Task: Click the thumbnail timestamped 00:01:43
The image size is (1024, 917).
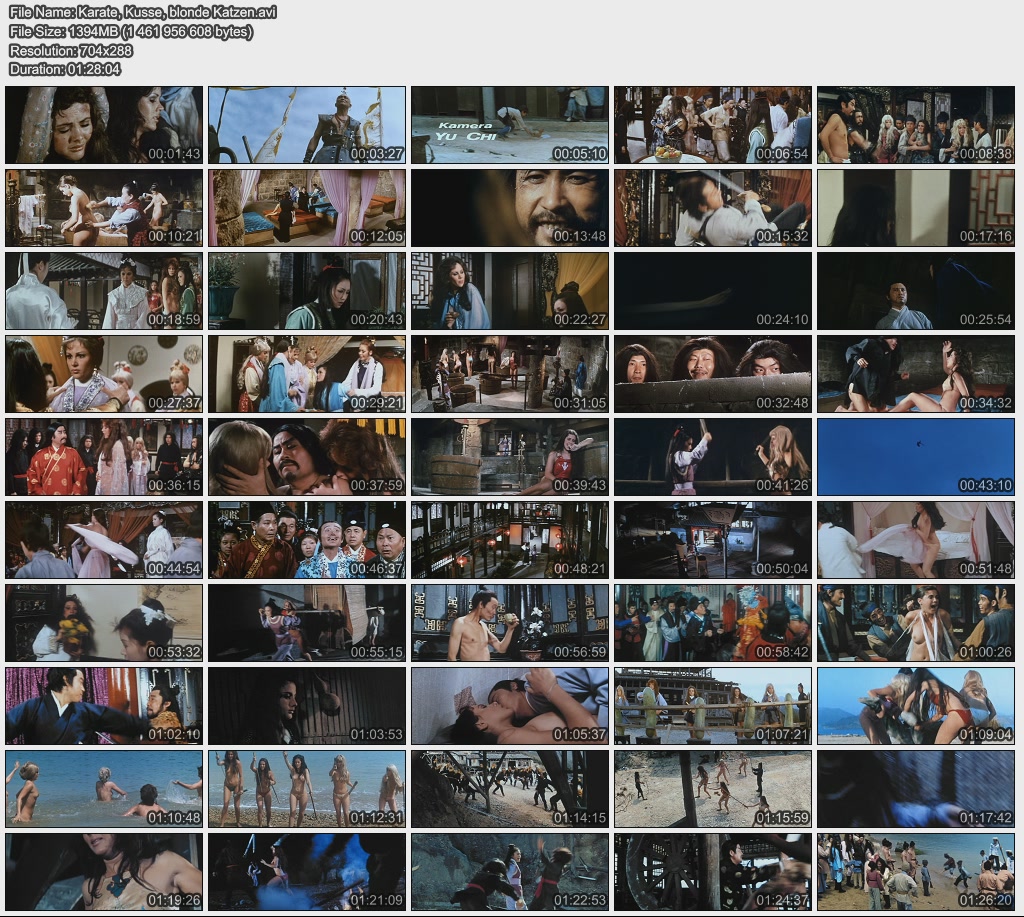Action: point(104,125)
